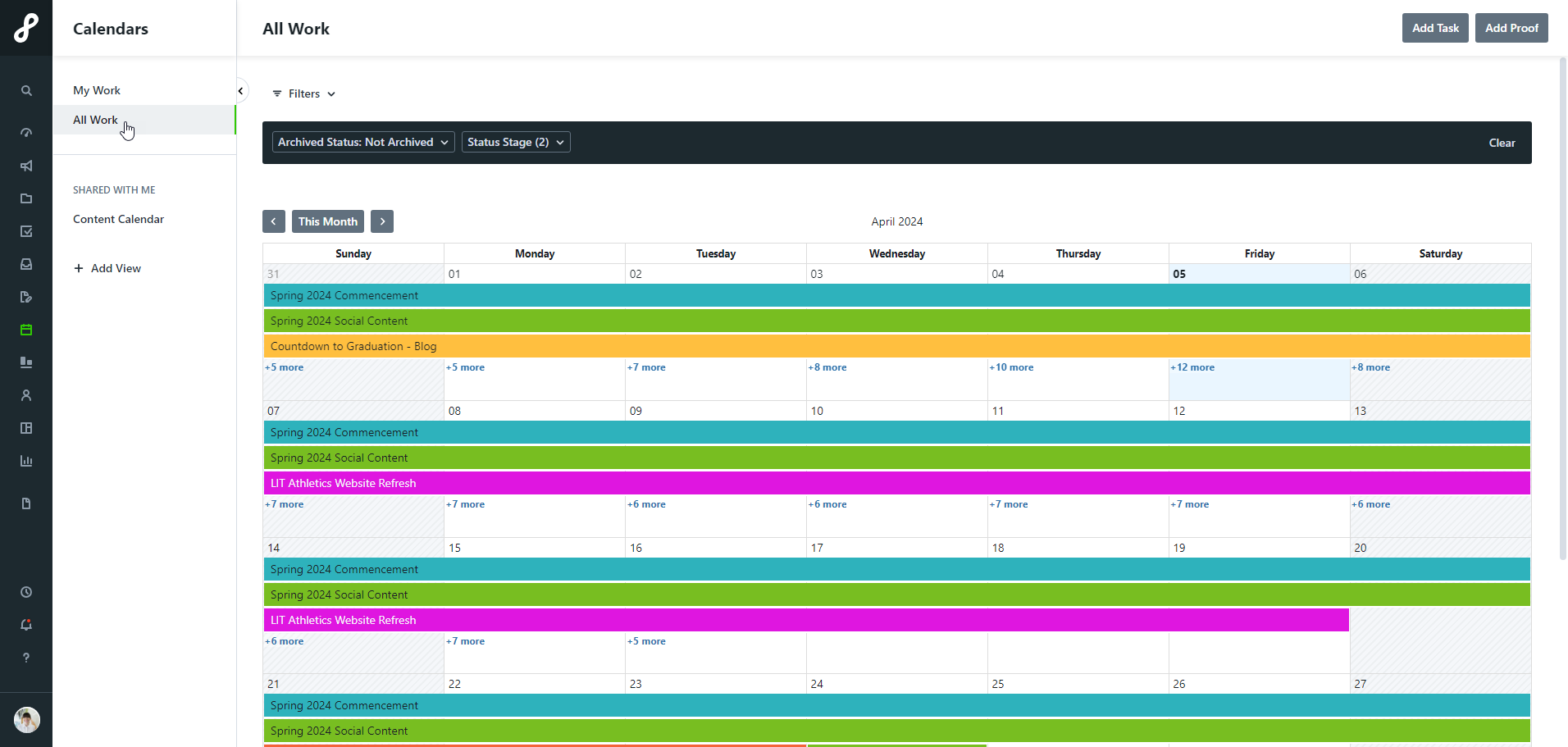This screenshot has height=747, width=1568.
Task: Open the dashboard gauge icon
Action: point(26,132)
